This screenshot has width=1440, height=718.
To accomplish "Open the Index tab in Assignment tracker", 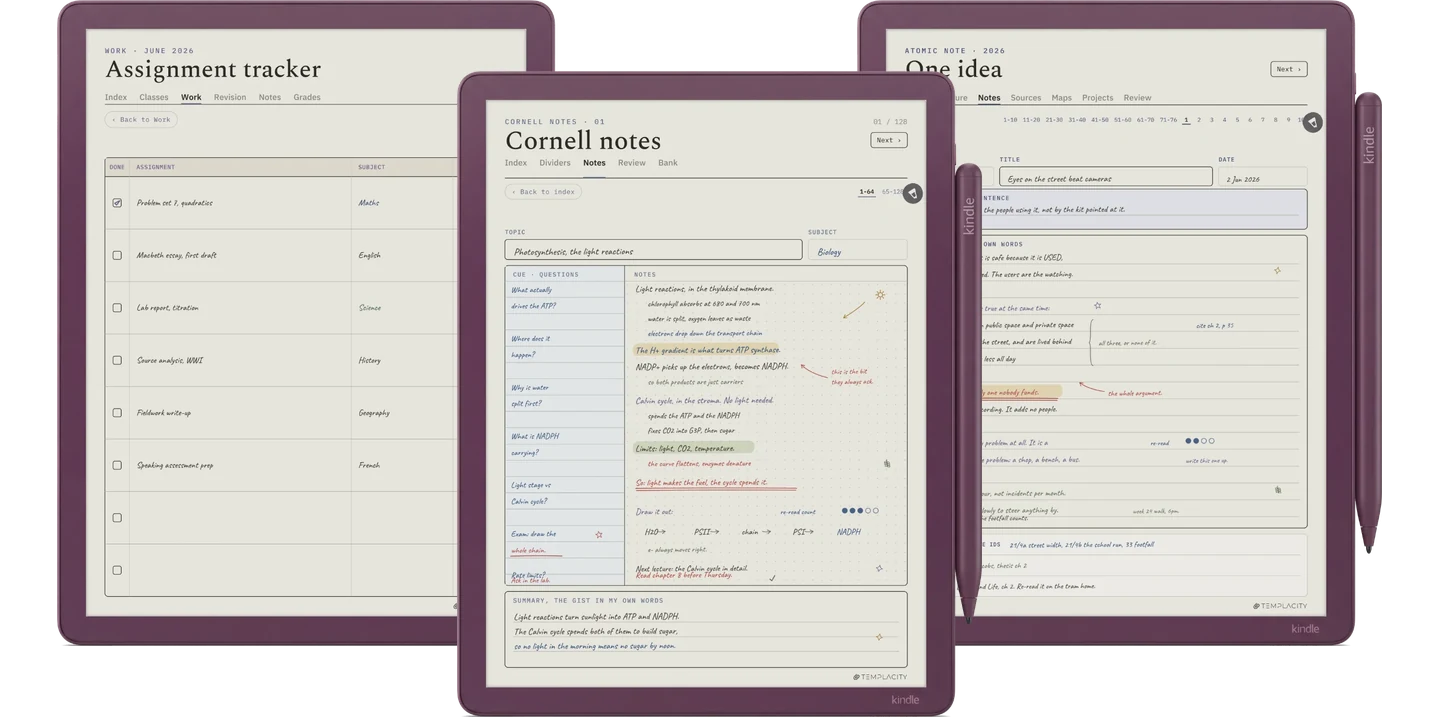I will point(116,98).
